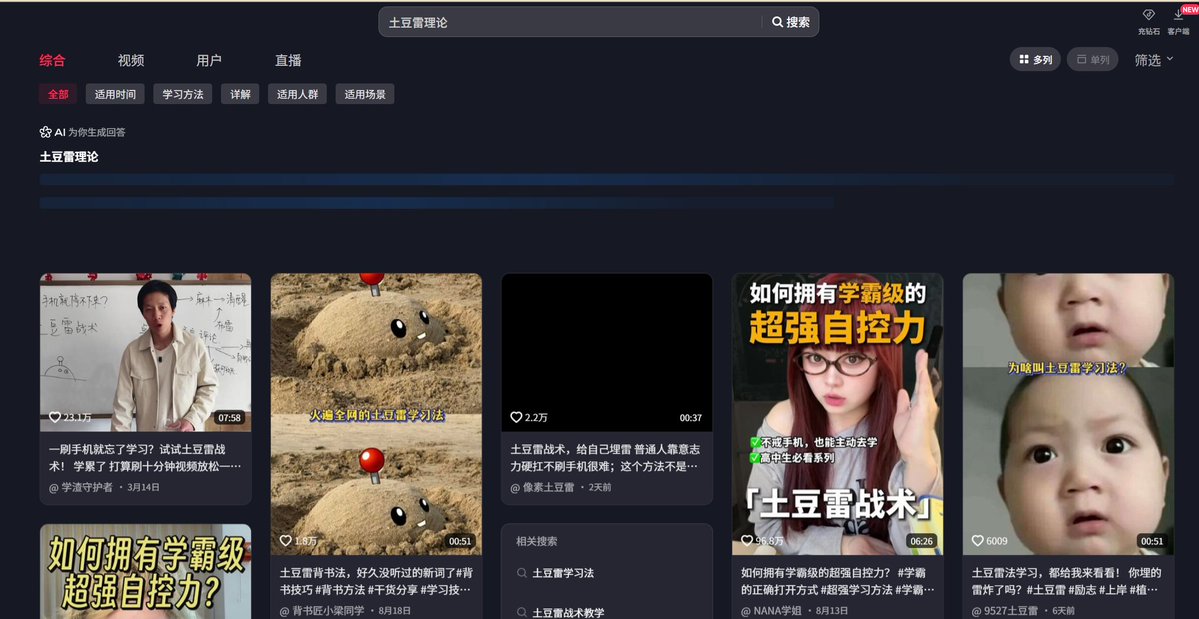Image resolution: width=1199 pixels, height=619 pixels.
Task: Open the 充钻石 diamond recharge icon
Action: tap(1149, 15)
